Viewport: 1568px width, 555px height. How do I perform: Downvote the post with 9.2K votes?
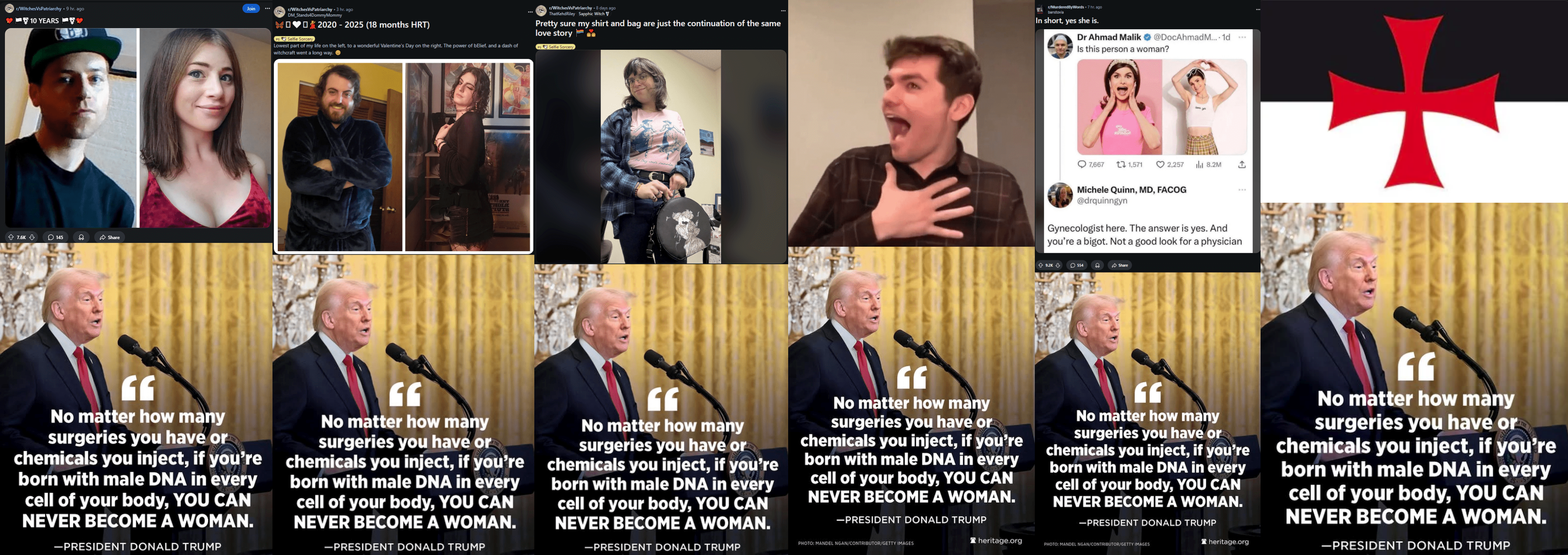point(1058,265)
